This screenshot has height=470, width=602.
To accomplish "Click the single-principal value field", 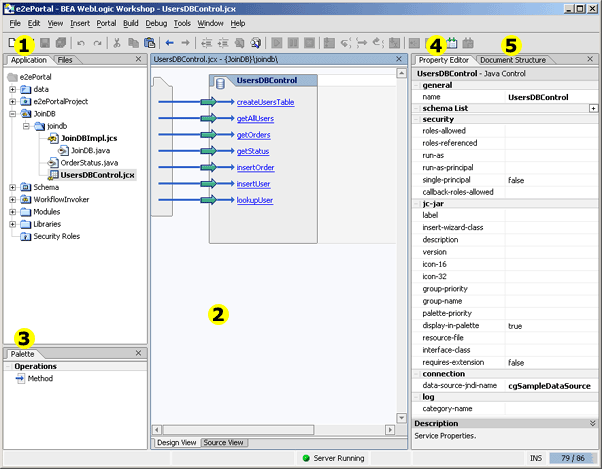I will point(551,180).
